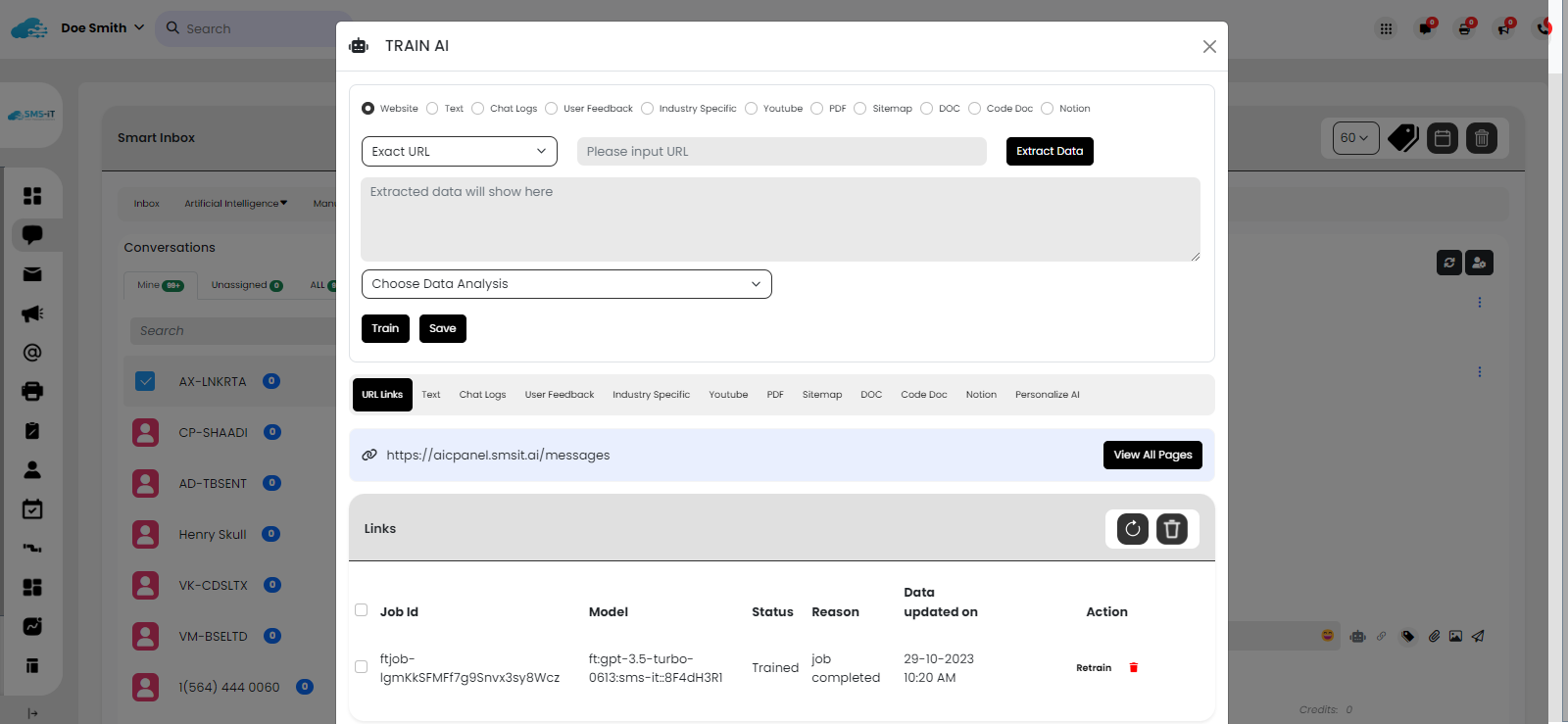The image size is (1568, 724).
Task: Click the printer icon in left sidebar
Action: 32,392
